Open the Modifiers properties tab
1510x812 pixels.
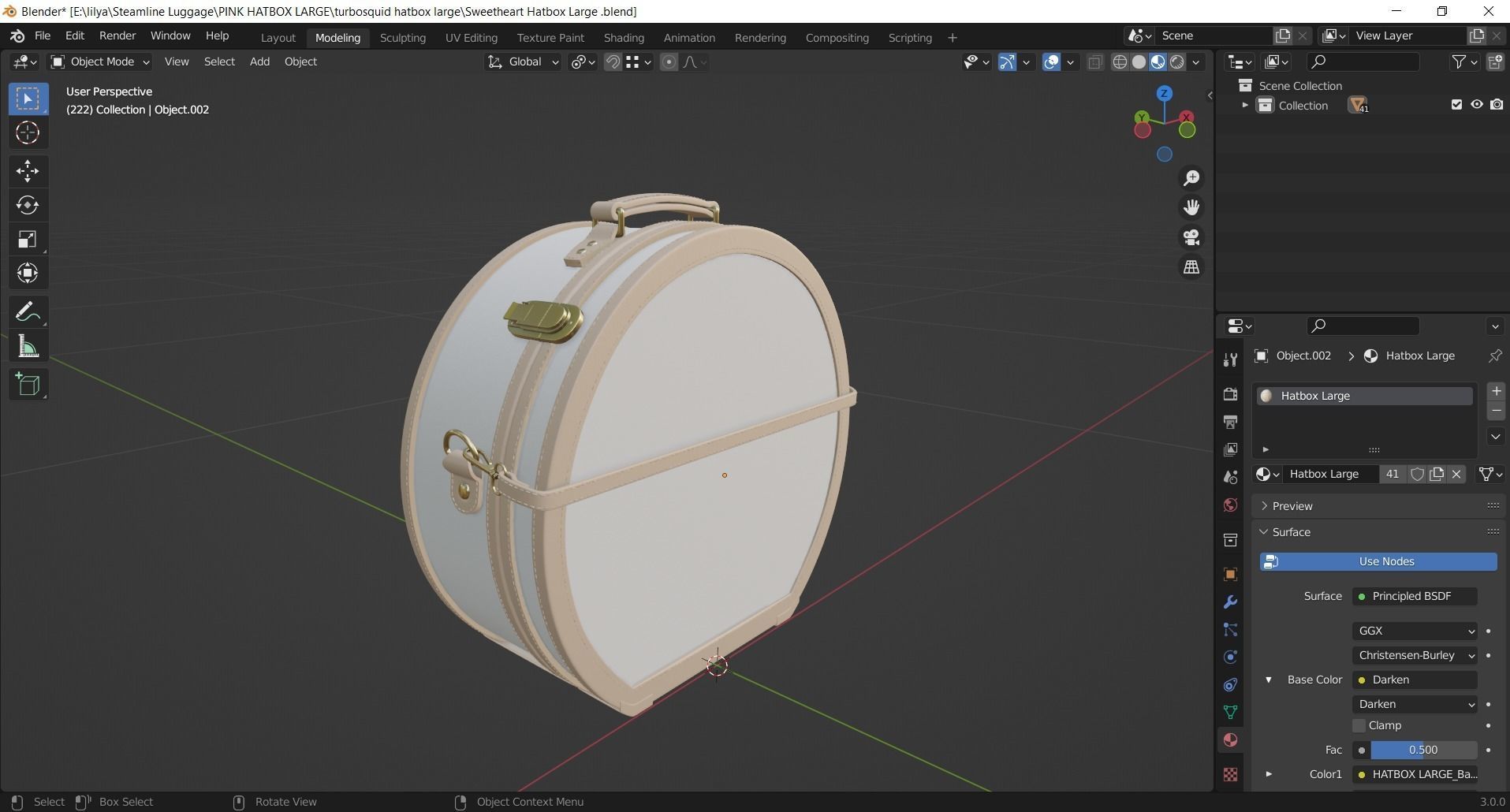[1230, 602]
